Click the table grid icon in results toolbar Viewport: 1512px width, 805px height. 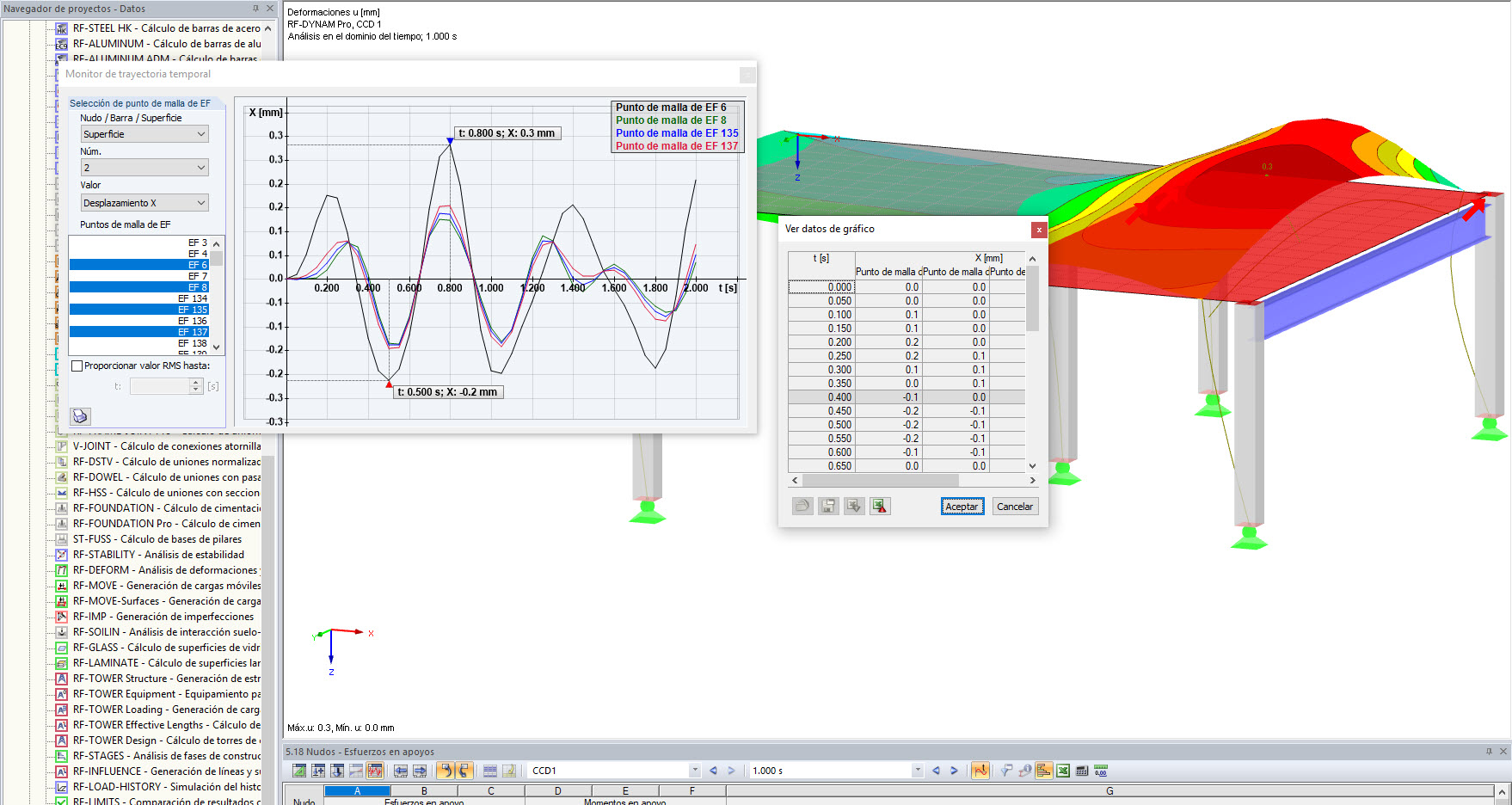click(x=490, y=771)
